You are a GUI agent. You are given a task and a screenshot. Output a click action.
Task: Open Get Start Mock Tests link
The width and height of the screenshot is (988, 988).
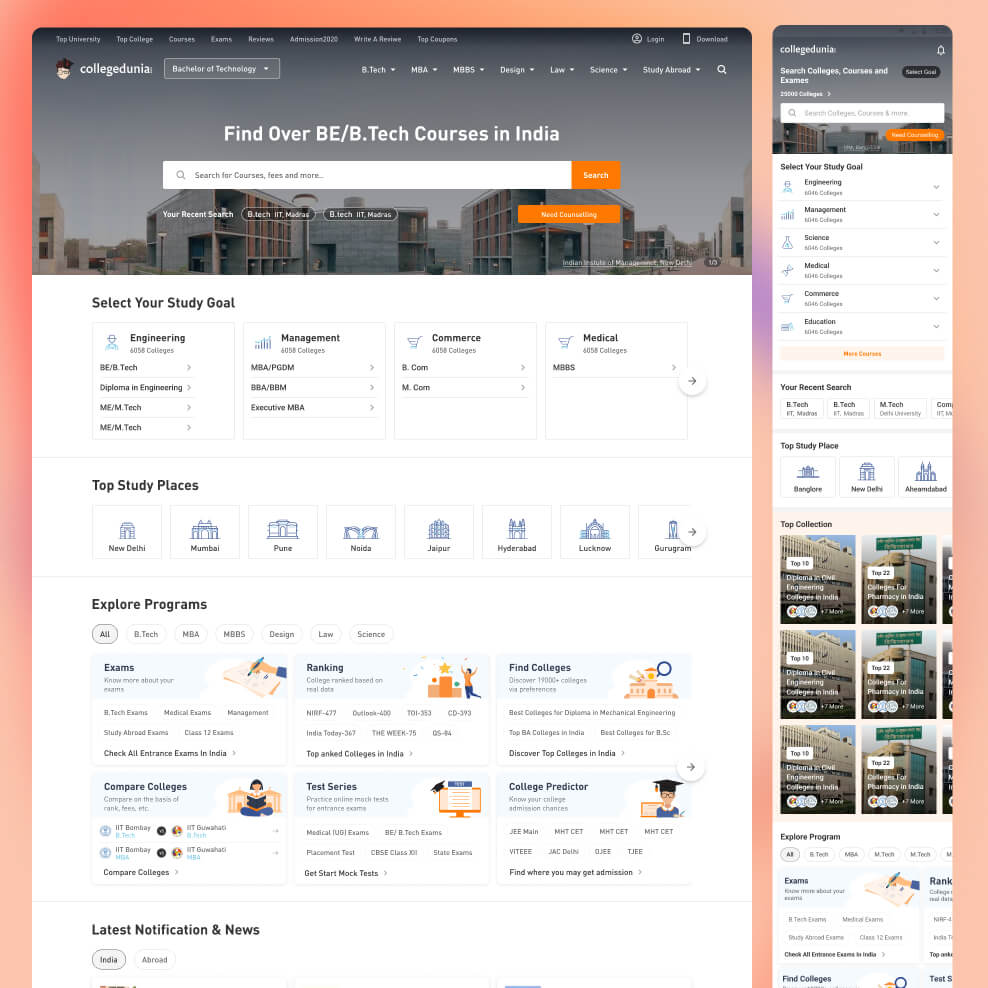click(x=345, y=873)
